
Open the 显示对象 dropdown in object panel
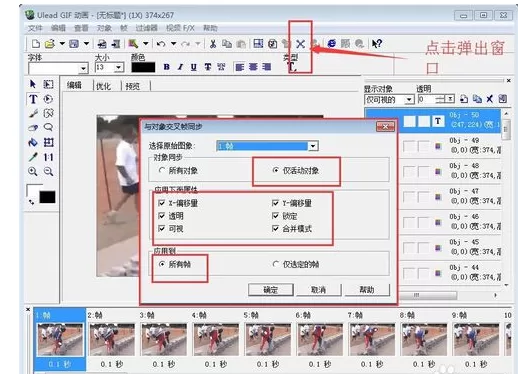pos(409,99)
